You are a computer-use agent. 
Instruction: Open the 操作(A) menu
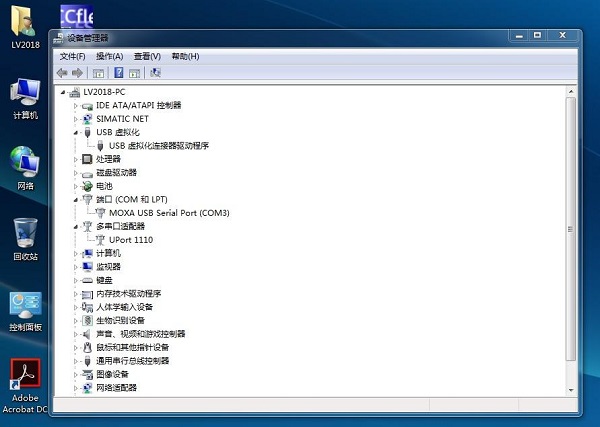(109, 57)
